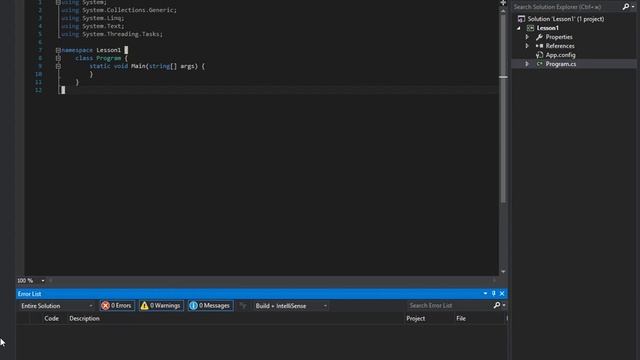Expand the Properties node

(527, 37)
